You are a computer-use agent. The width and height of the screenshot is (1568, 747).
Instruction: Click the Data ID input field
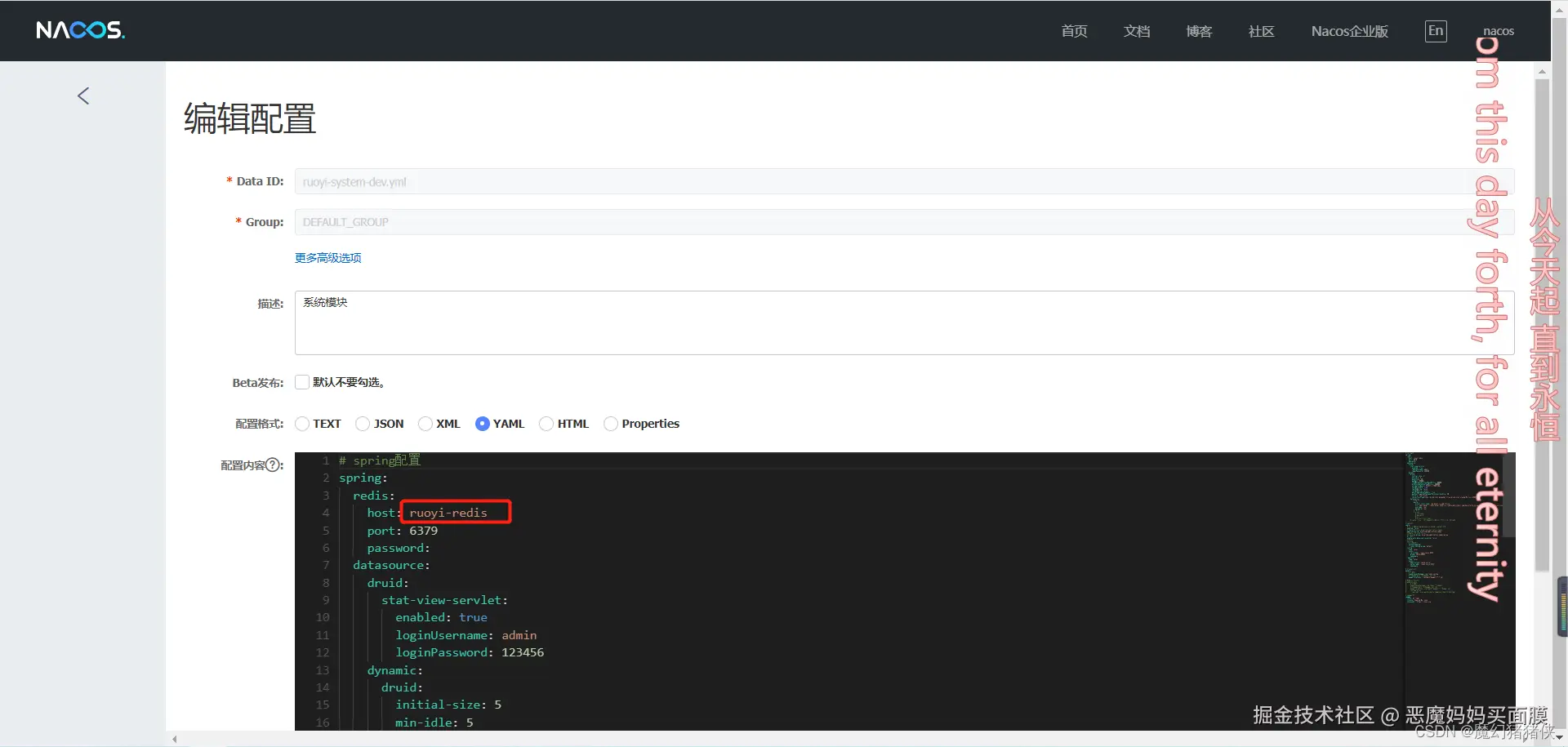click(x=904, y=181)
